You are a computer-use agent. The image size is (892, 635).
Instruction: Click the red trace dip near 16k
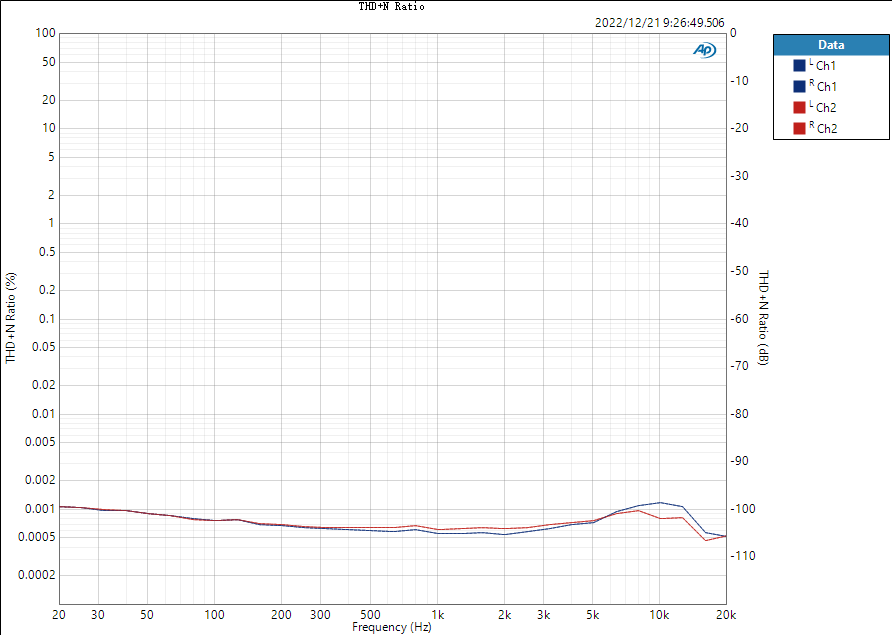[706, 540]
